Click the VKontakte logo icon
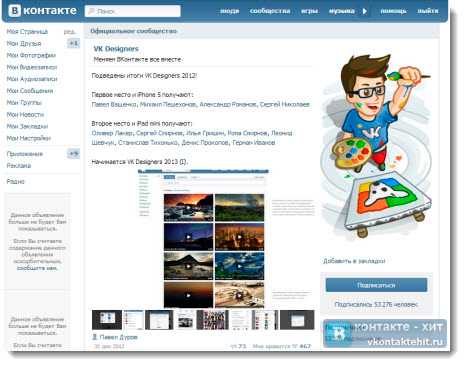Screen dimensions: 465x366 point(14,11)
